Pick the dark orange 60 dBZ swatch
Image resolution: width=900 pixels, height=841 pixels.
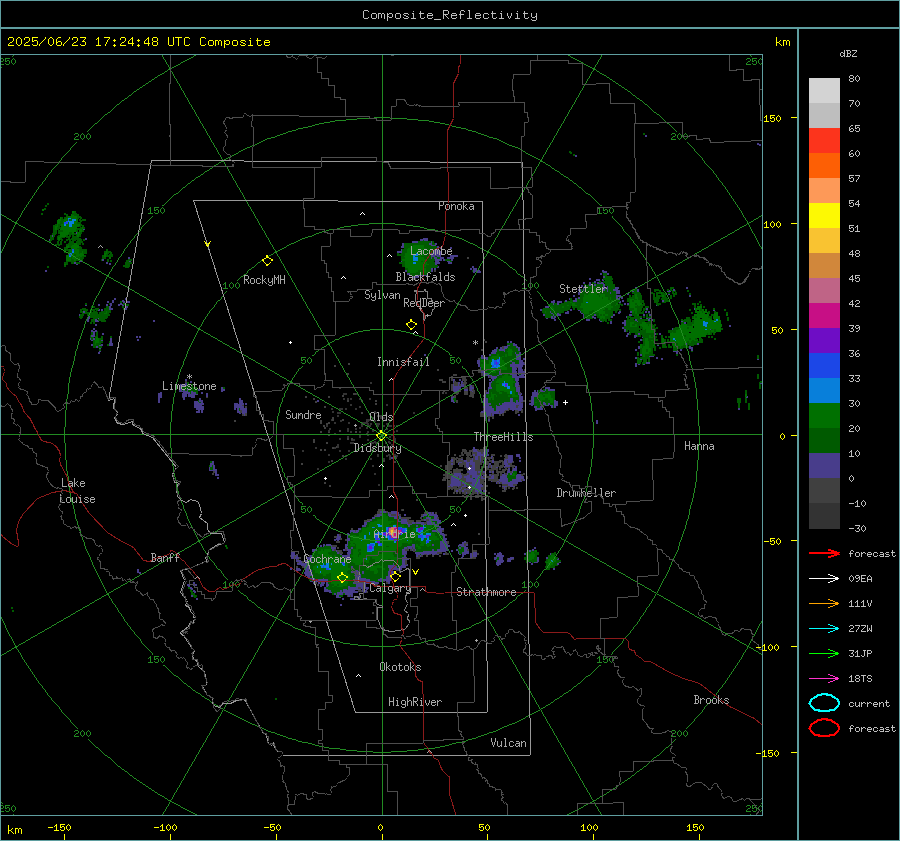(824, 165)
